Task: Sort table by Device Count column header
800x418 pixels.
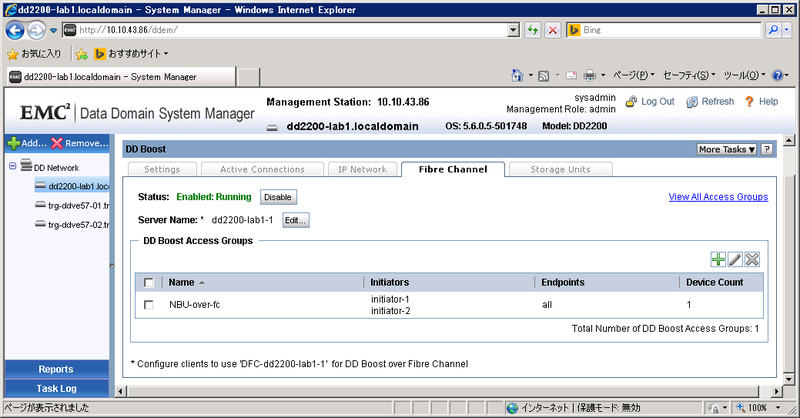Action: (714, 282)
